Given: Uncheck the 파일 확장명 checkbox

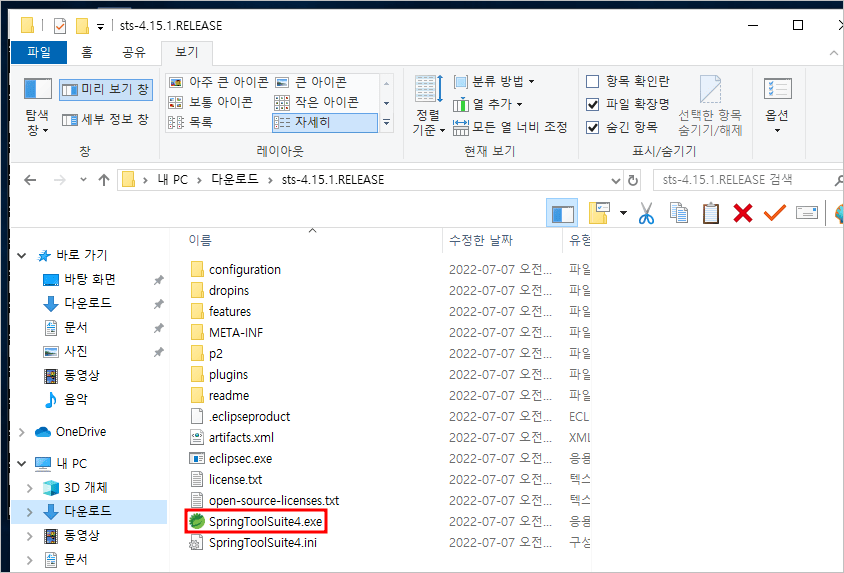Looking at the screenshot, I should (592, 104).
